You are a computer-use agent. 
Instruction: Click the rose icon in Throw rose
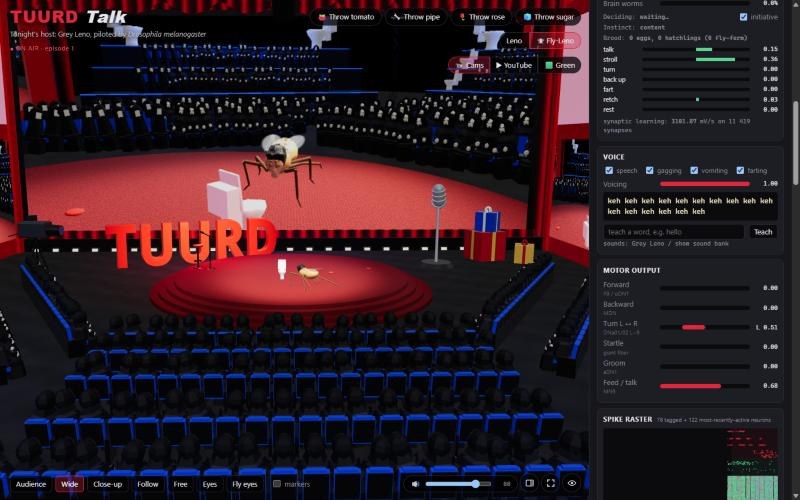[462, 17]
